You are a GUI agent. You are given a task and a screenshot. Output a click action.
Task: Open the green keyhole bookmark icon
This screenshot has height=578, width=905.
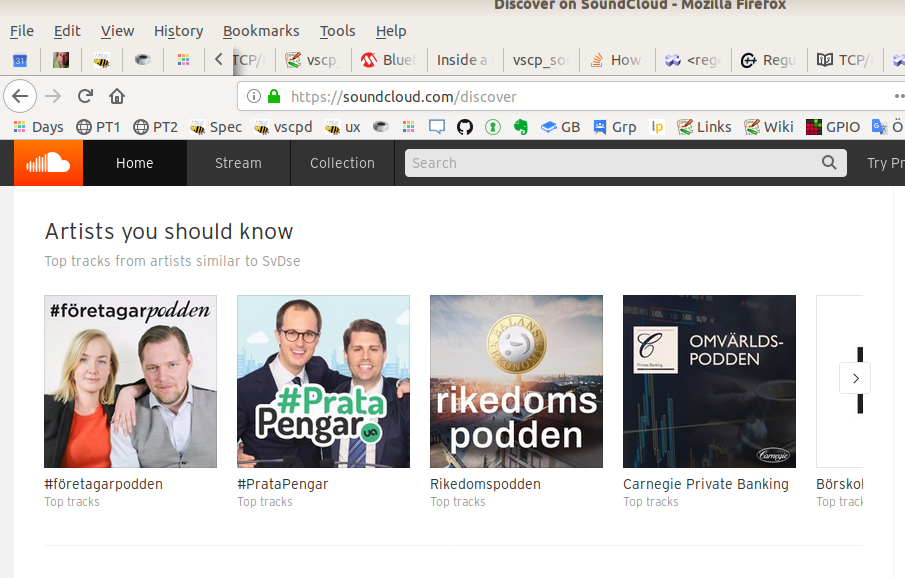click(x=493, y=127)
